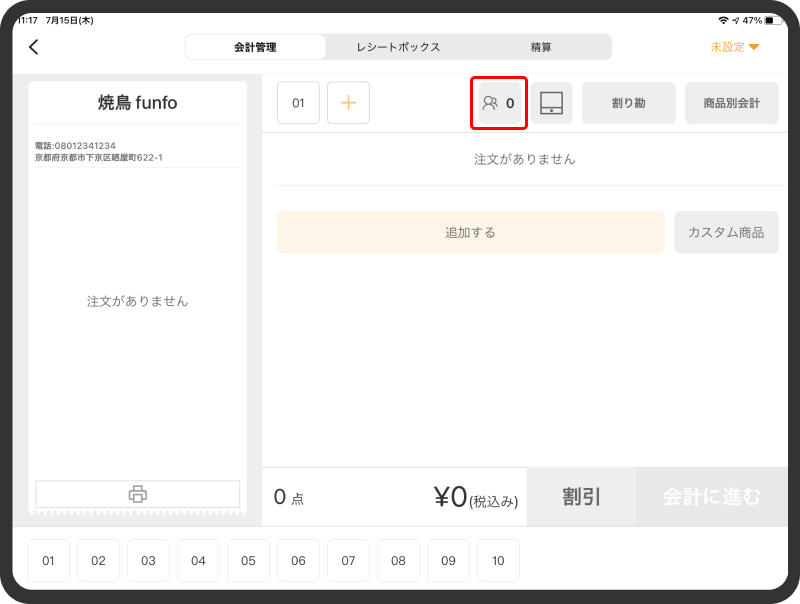The image size is (800, 604).
Task: Check Wi-Fi status icon
Action: pos(723,20)
